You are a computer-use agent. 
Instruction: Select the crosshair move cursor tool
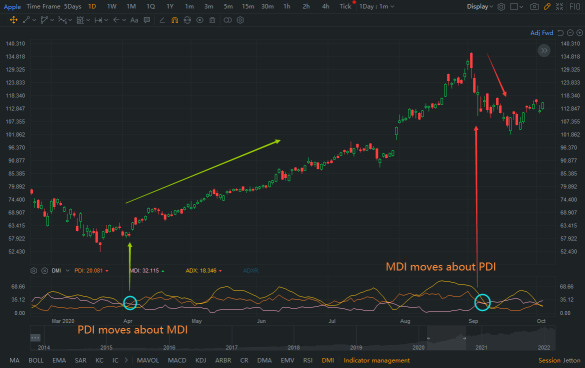14,20
